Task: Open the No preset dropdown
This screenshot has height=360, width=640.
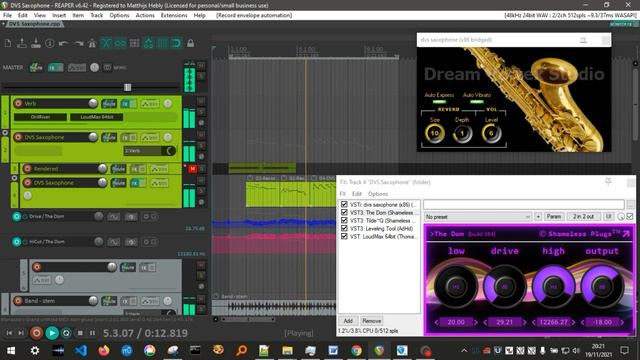Action: point(478,217)
